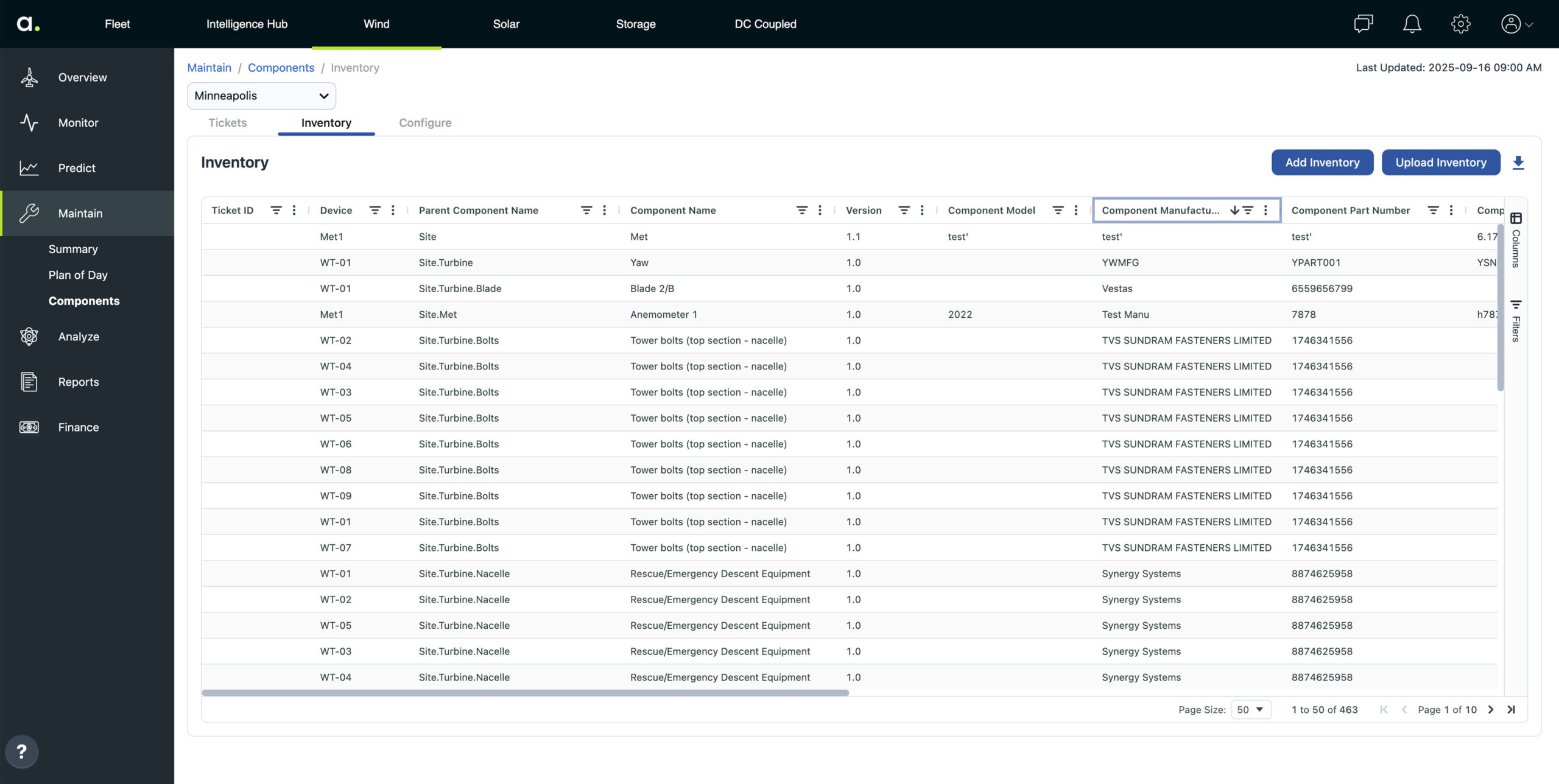The image size is (1559, 784).
Task: Open the notifications bell
Action: pos(1412,24)
